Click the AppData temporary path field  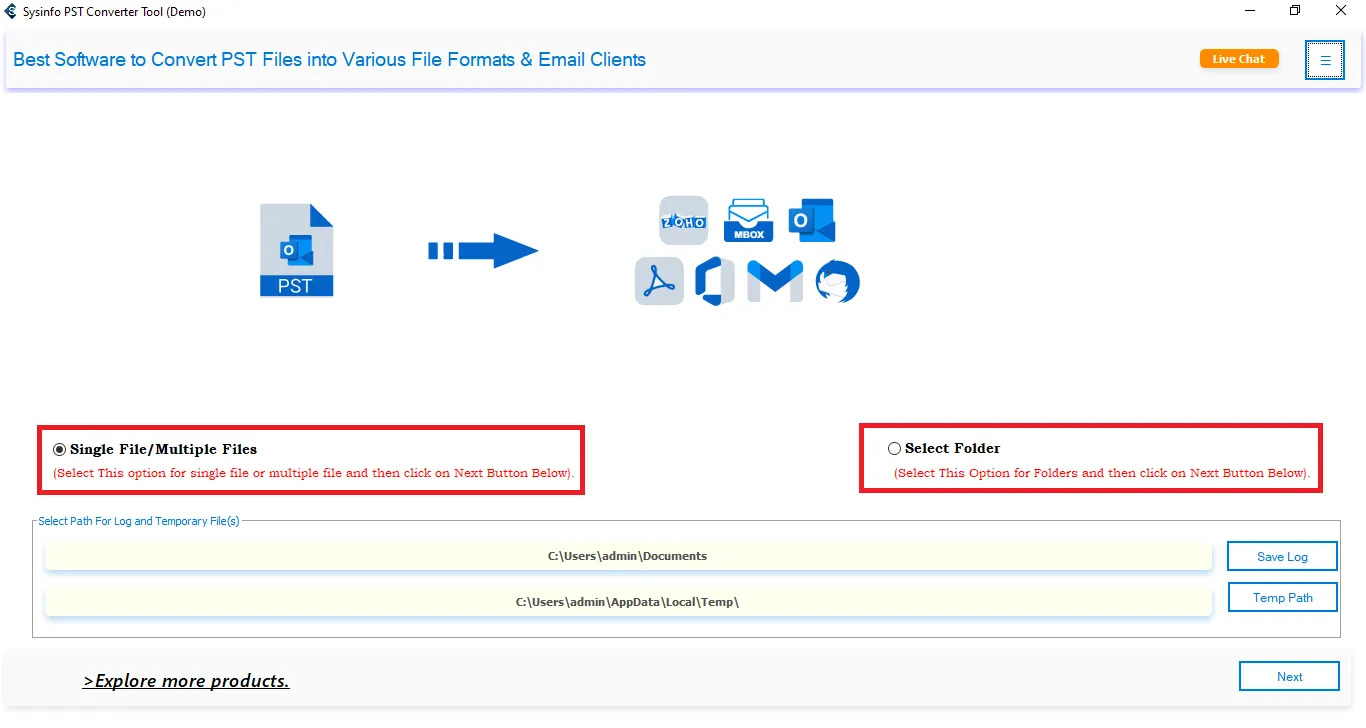pyautogui.click(x=628, y=601)
